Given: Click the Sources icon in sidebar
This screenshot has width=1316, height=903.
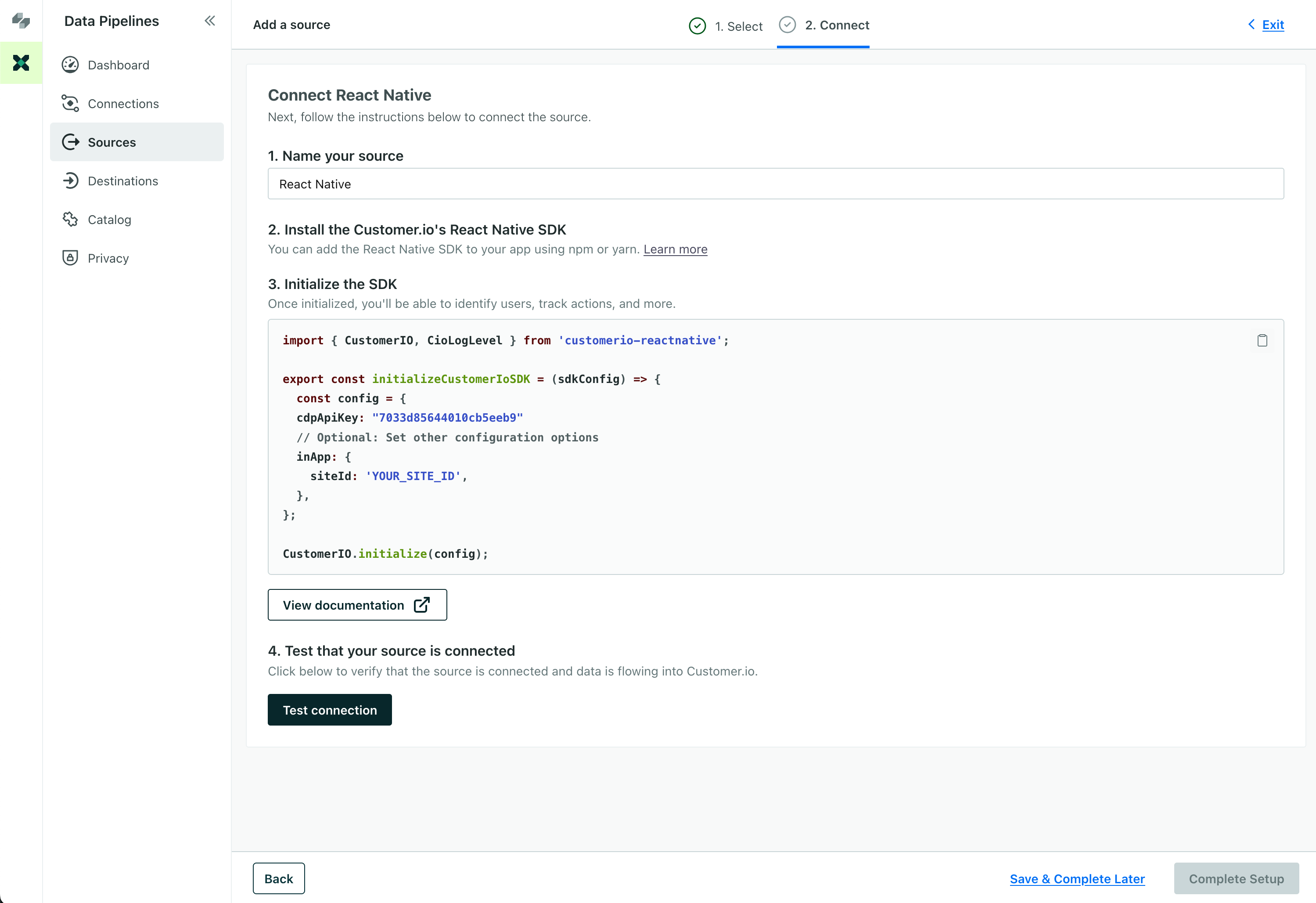Looking at the screenshot, I should coord(70,142).
